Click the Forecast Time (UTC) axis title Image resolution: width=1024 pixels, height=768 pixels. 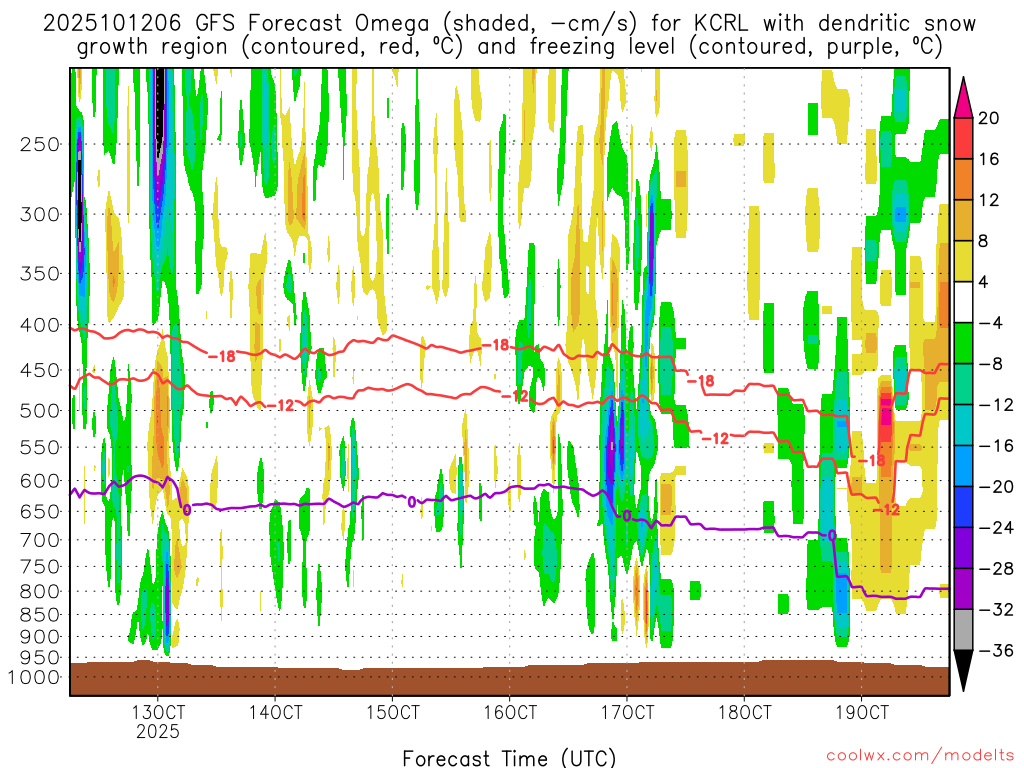tap(509, 758)
